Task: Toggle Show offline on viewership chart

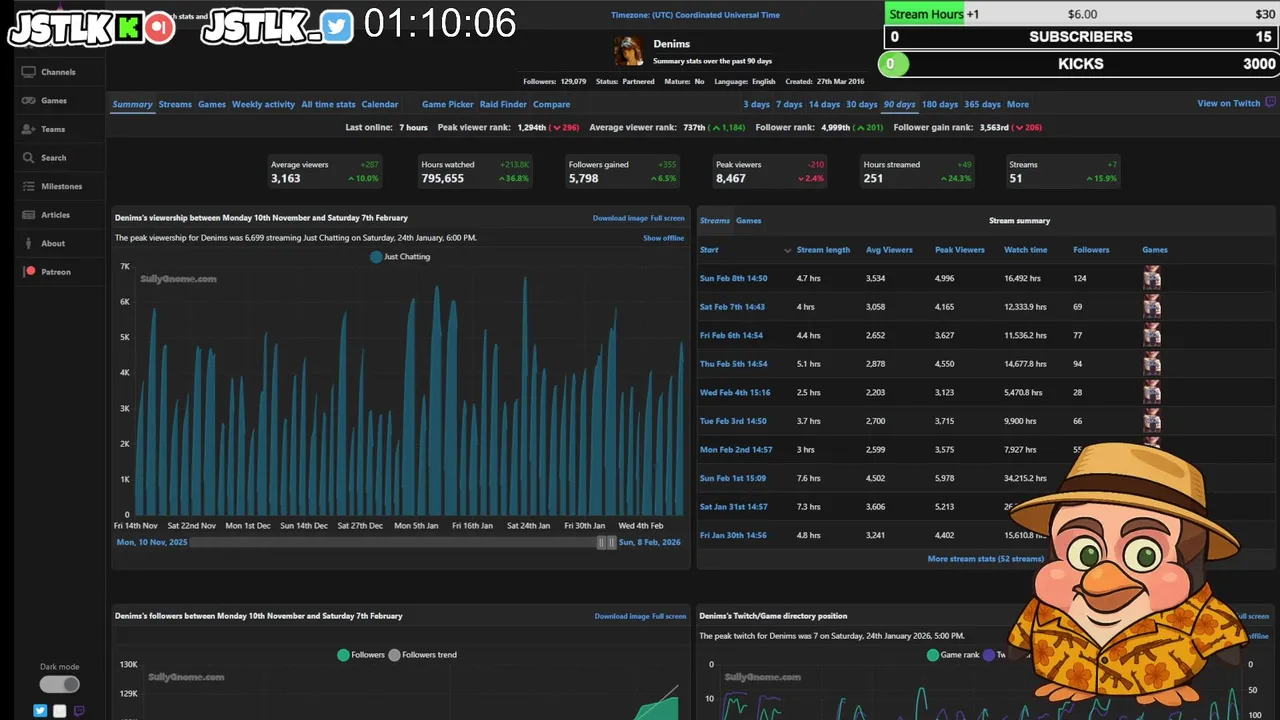Action: click(x=663, y=238)
